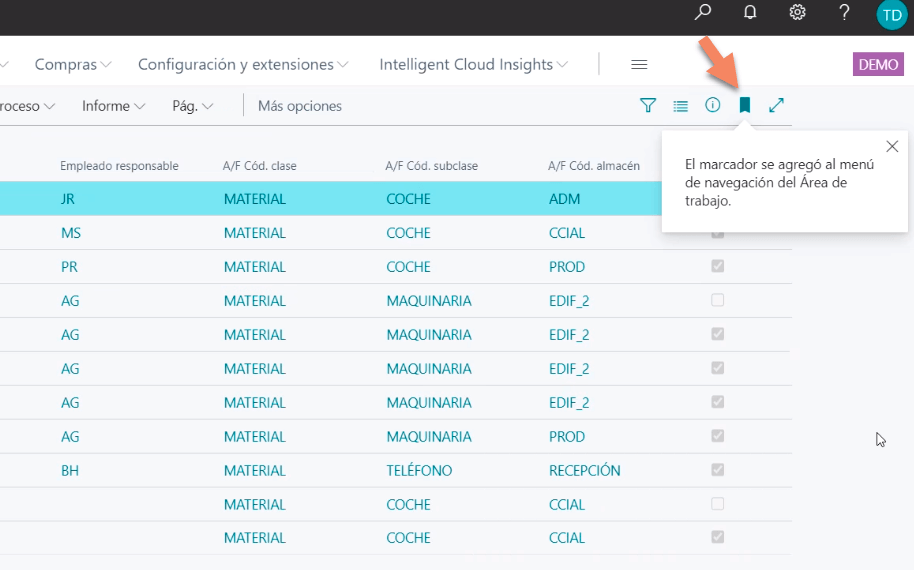The height and width of the screenshot is (570, 914).
Task: Open the filter pane funnel icon
Action: (648, 105)
